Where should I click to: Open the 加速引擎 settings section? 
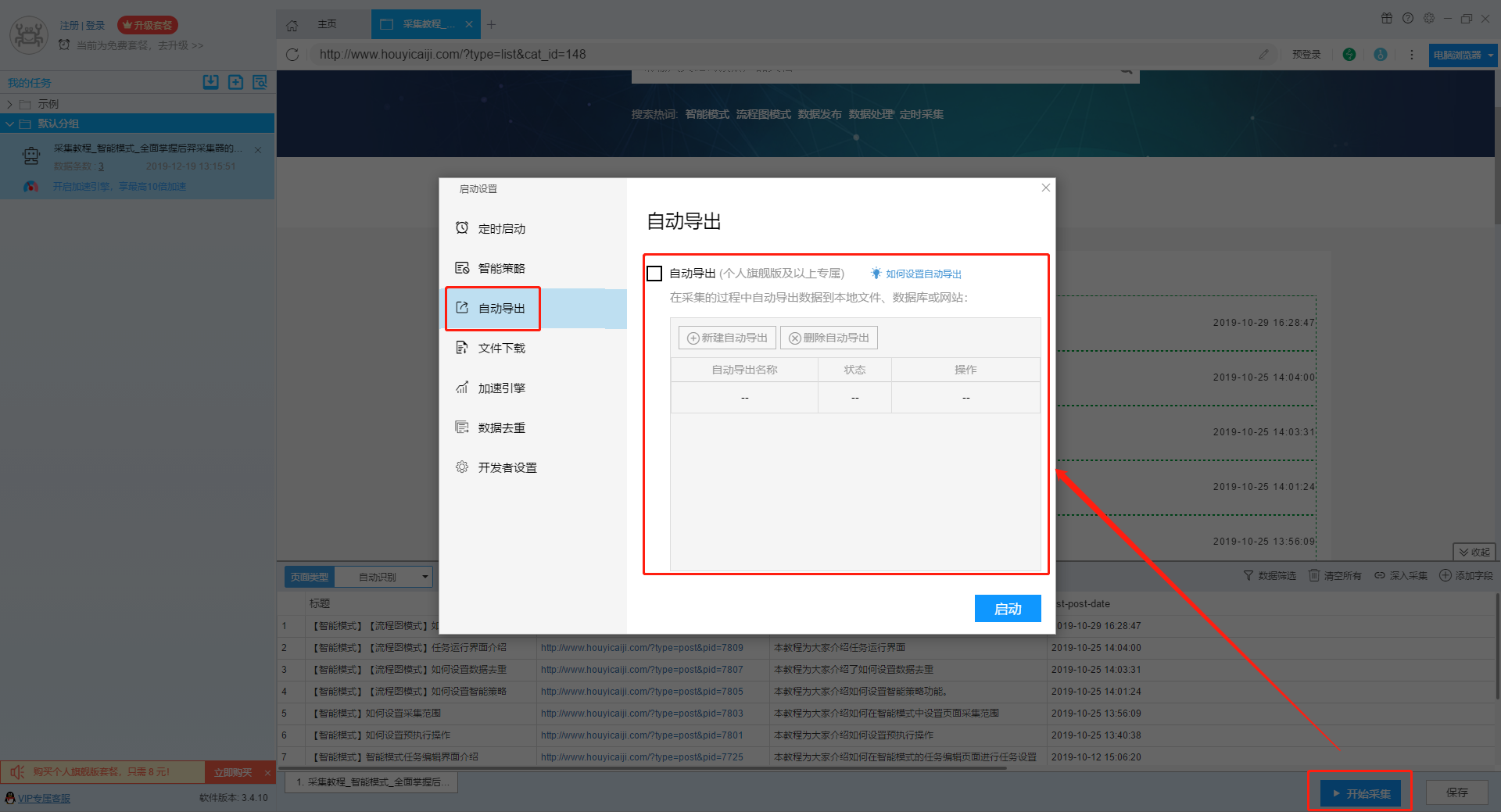[x=501, y=388]
